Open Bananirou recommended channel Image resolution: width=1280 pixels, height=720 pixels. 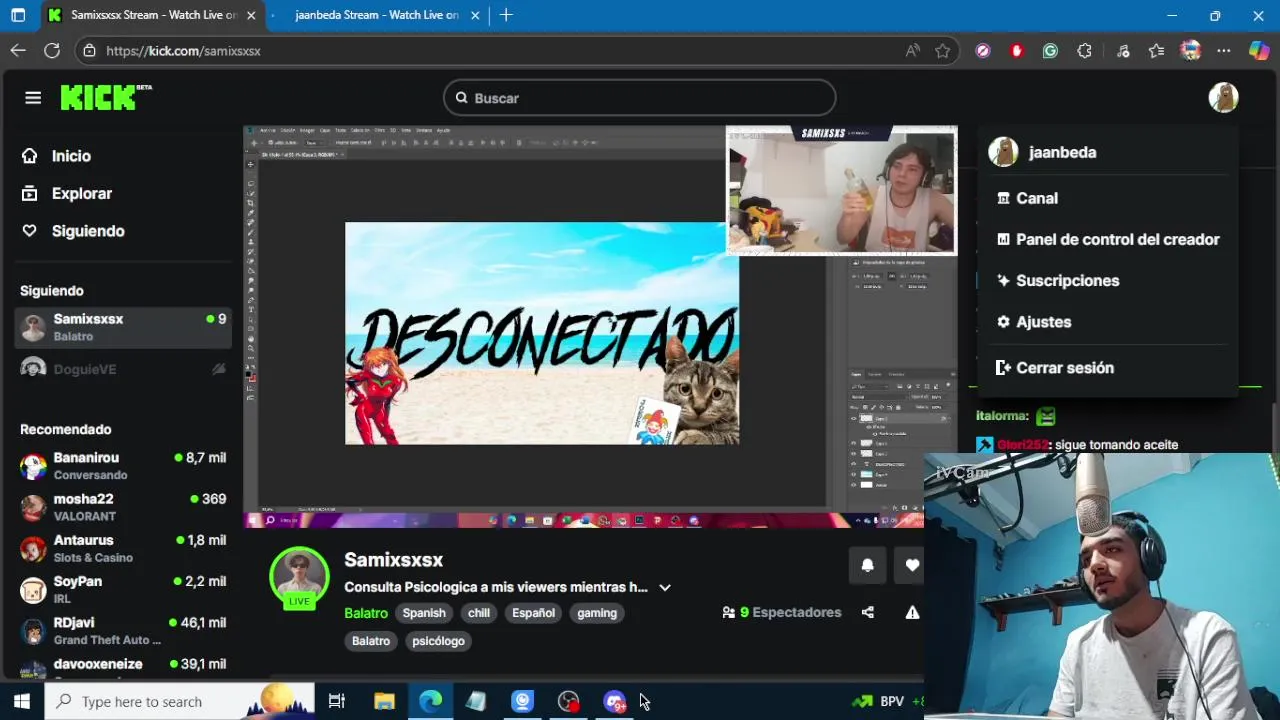[124, 466]
